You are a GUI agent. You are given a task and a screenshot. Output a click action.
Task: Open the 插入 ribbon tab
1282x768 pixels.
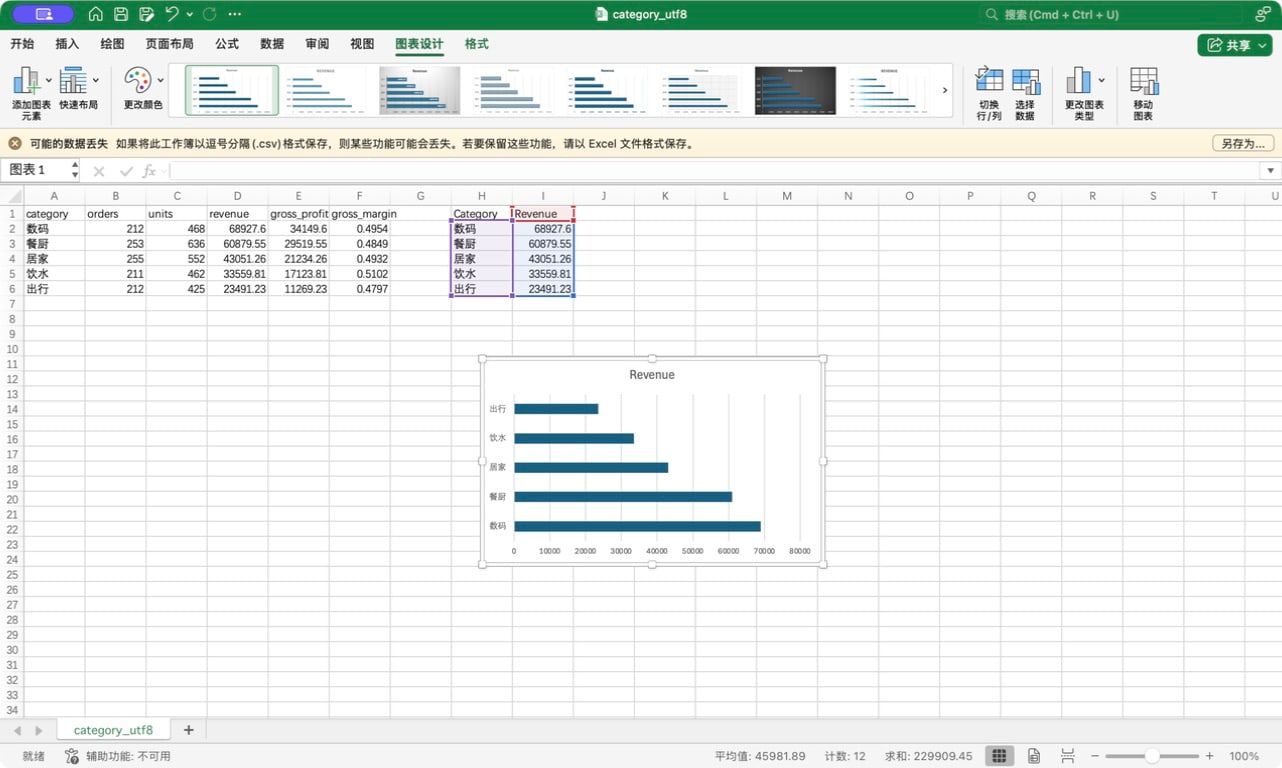click(x=67, y=44)
